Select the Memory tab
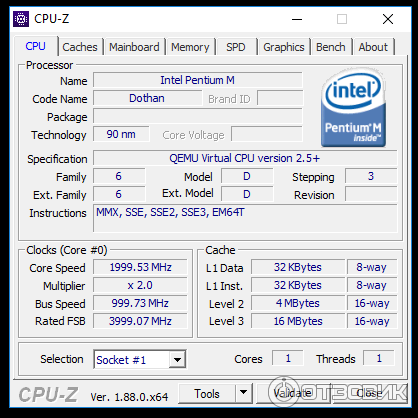 (x=190, y=47)
